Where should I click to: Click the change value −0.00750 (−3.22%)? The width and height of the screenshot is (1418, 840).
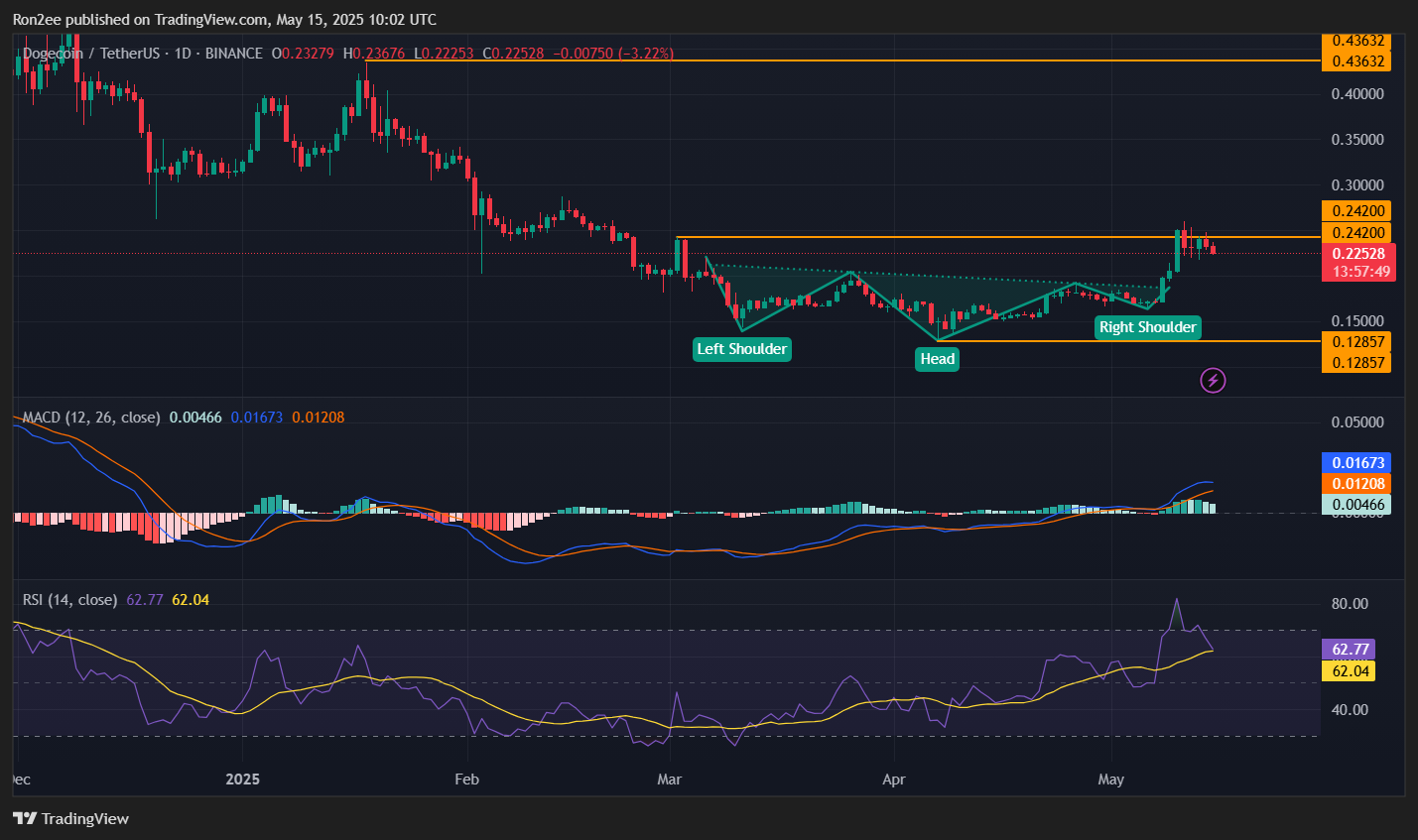tap(613, 54)
